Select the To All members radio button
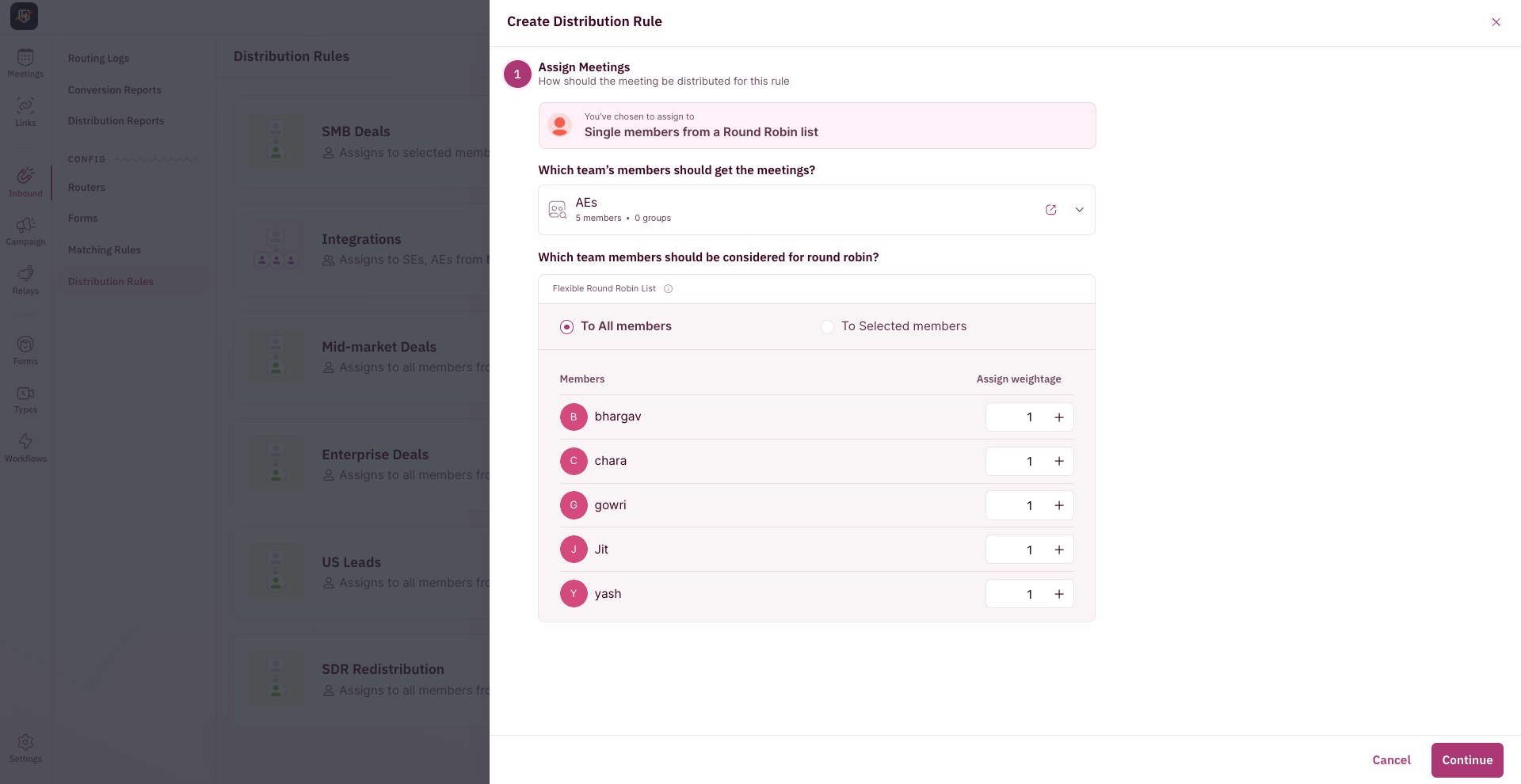Viewport: 1521px width, 784px height. coord(566,327)
